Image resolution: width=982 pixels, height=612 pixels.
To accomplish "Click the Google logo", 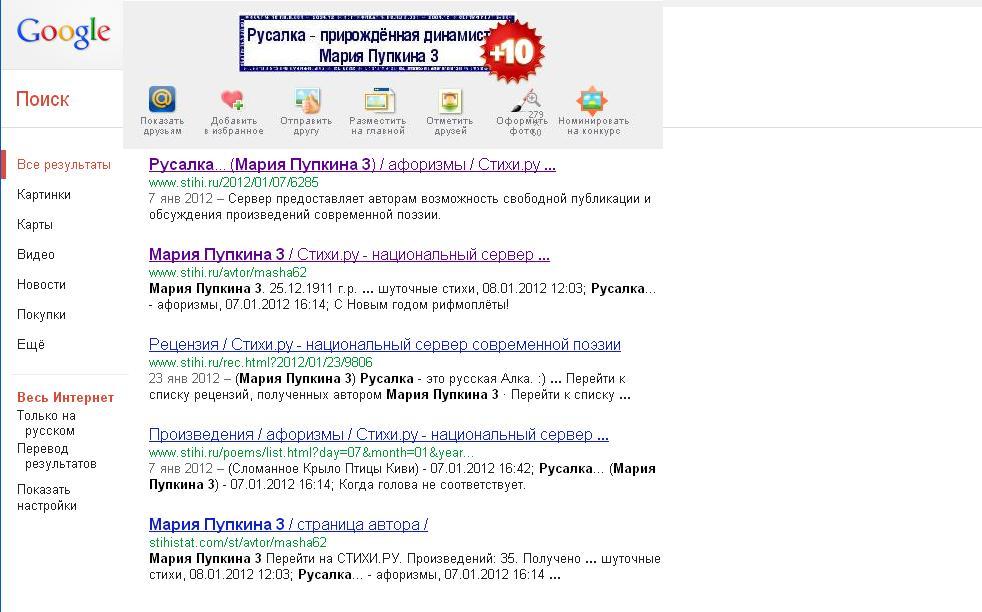I will coord(63,32).
